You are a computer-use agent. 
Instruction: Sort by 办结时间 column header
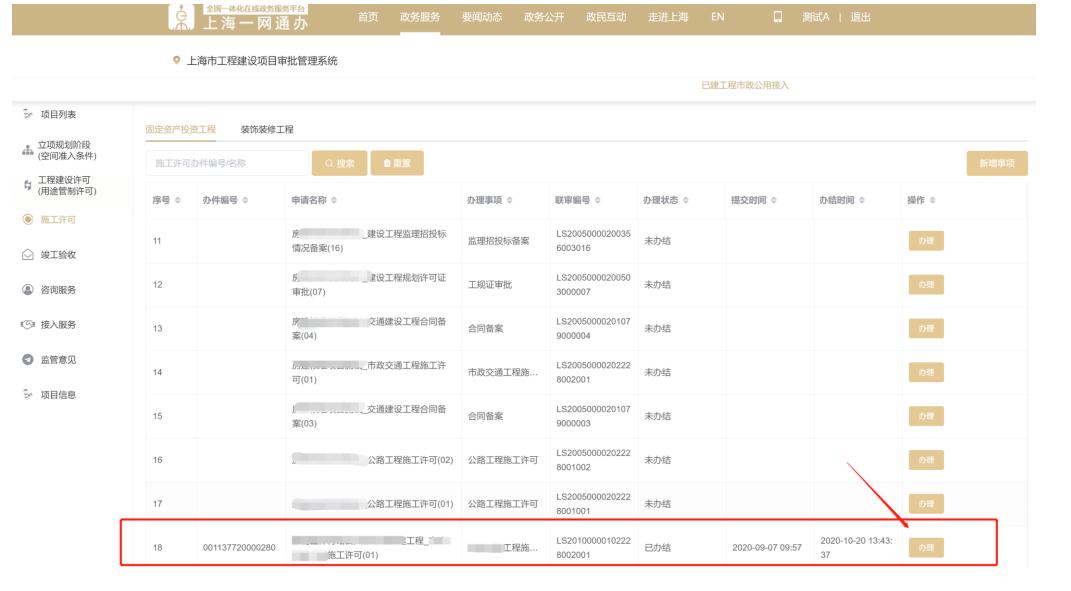pyautogui.click(x=844, y=200)
